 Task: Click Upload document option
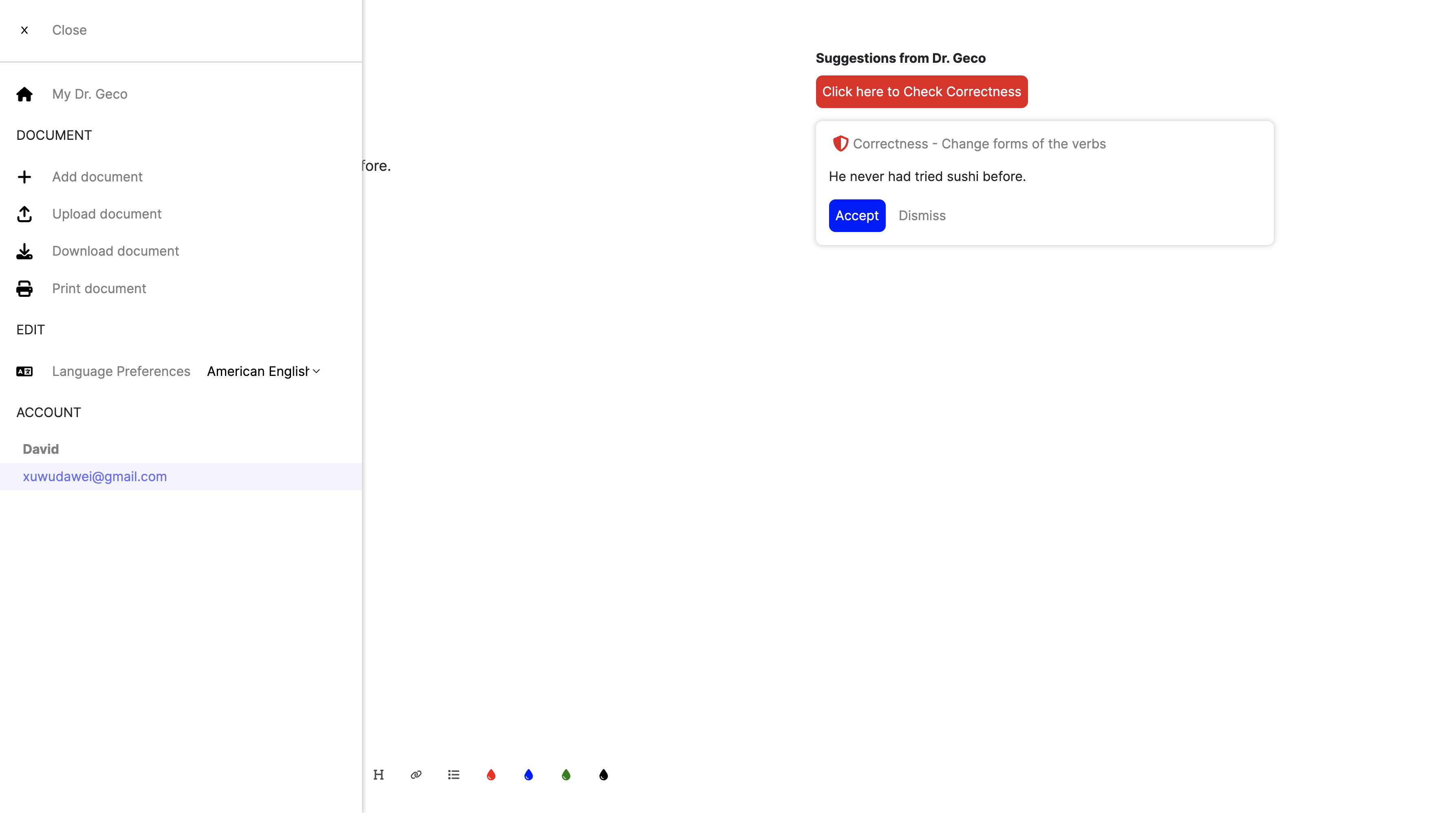coord(107,213)
